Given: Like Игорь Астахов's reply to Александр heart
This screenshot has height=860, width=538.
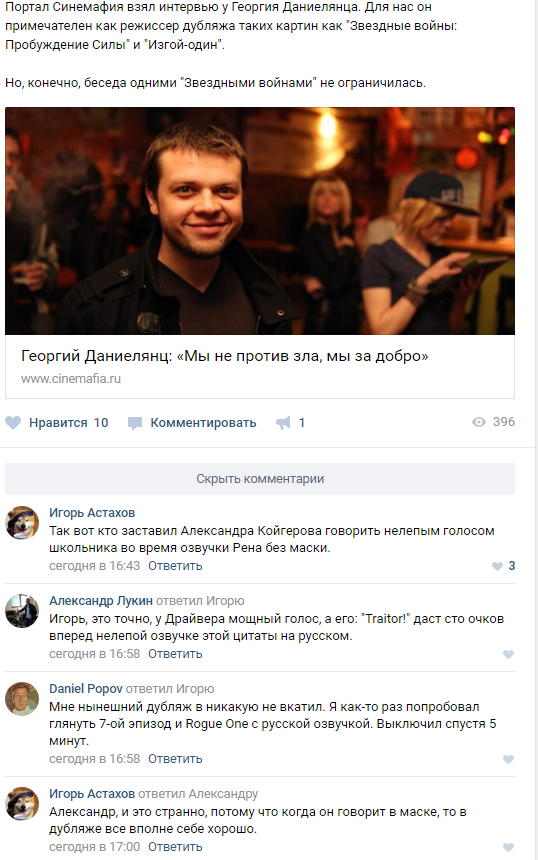Looking at the screenshot, I should [508, 847].
